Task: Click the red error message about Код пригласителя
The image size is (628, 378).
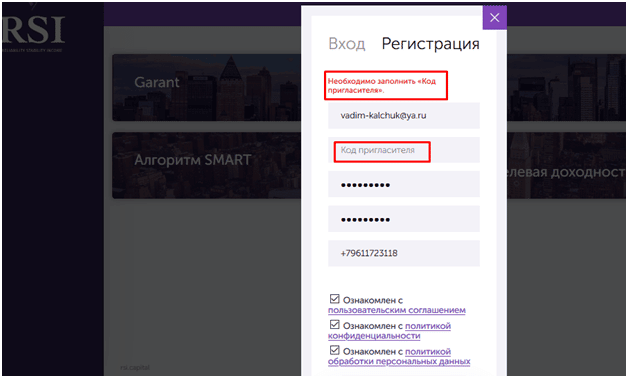Action: pos(382,86)
